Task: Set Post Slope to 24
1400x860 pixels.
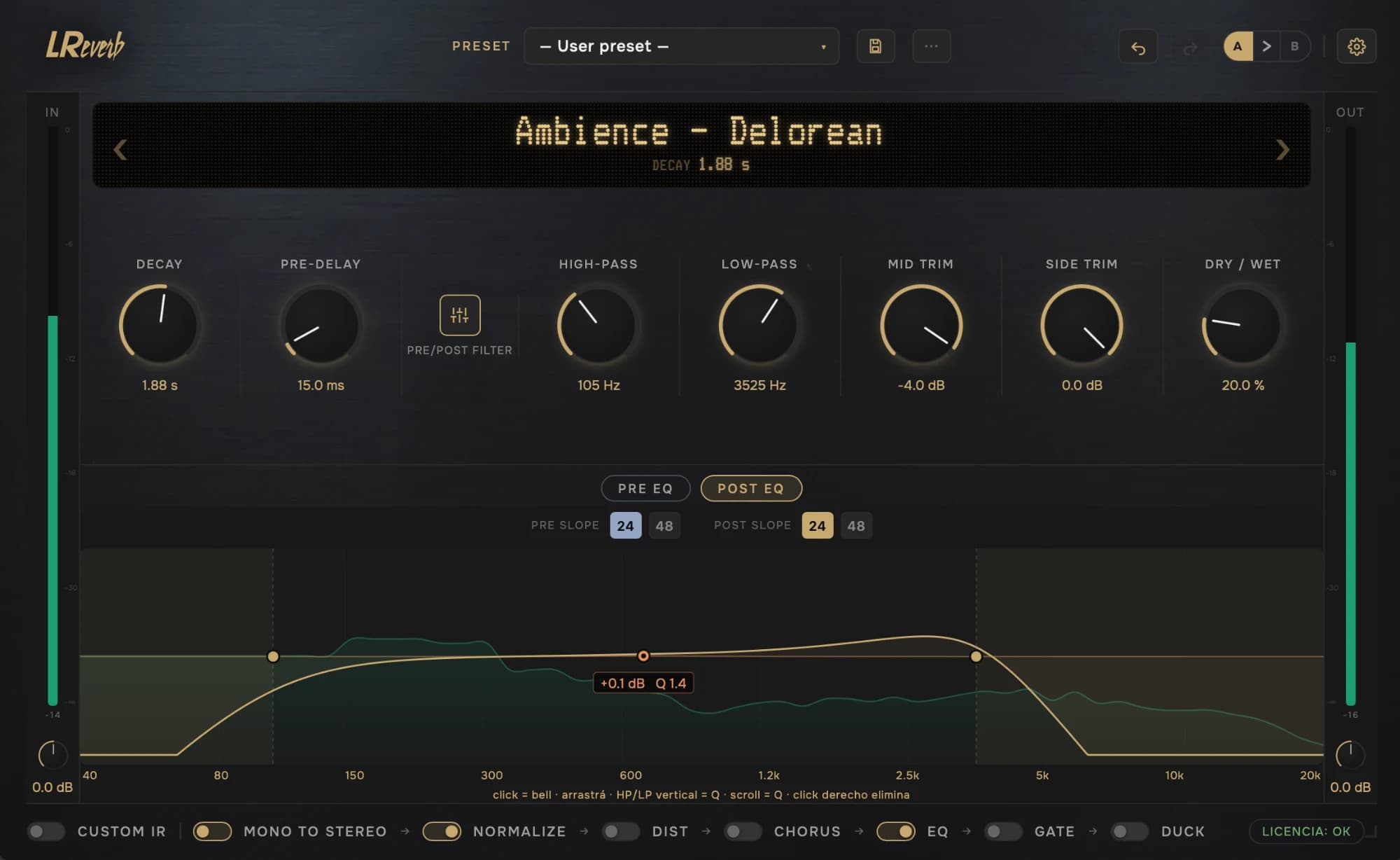Action: pos(817,525)
